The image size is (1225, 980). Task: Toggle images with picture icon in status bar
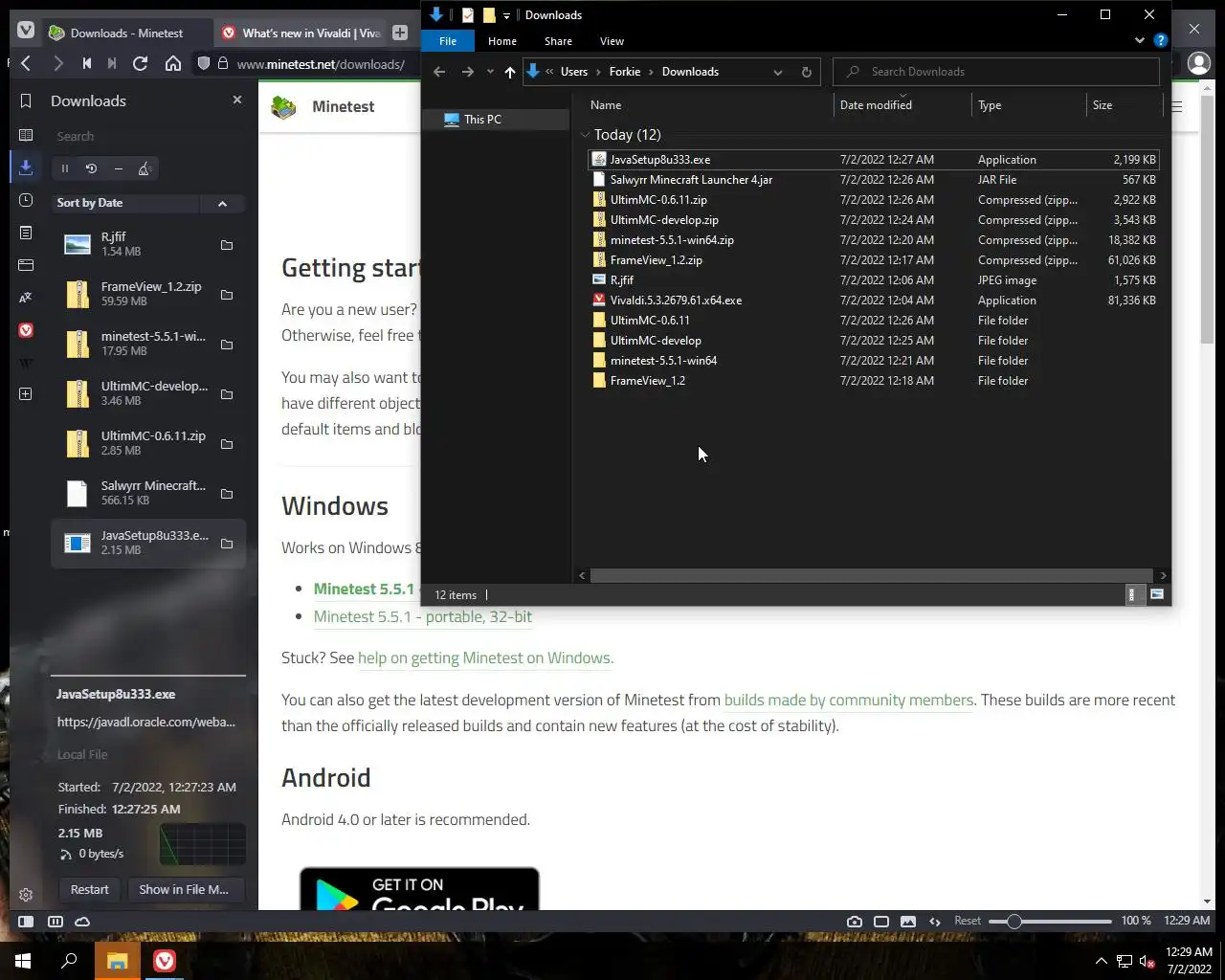(908, 922)
